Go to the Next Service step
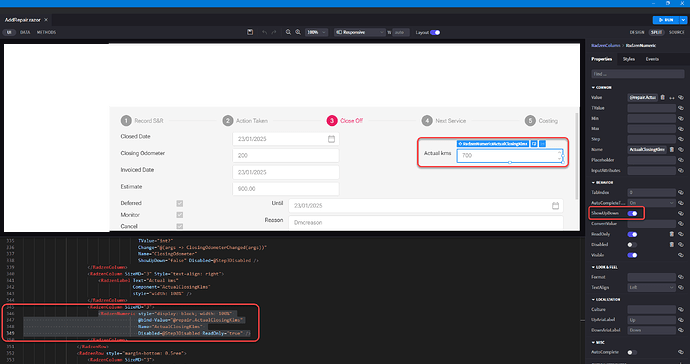This screenshot has width=690, height=364. 444,121
